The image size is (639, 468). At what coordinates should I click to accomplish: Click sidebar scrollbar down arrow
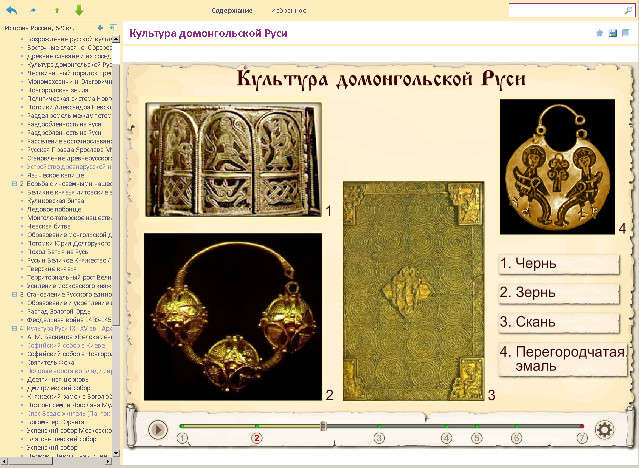pyautogui.click(x=116, y=453)
